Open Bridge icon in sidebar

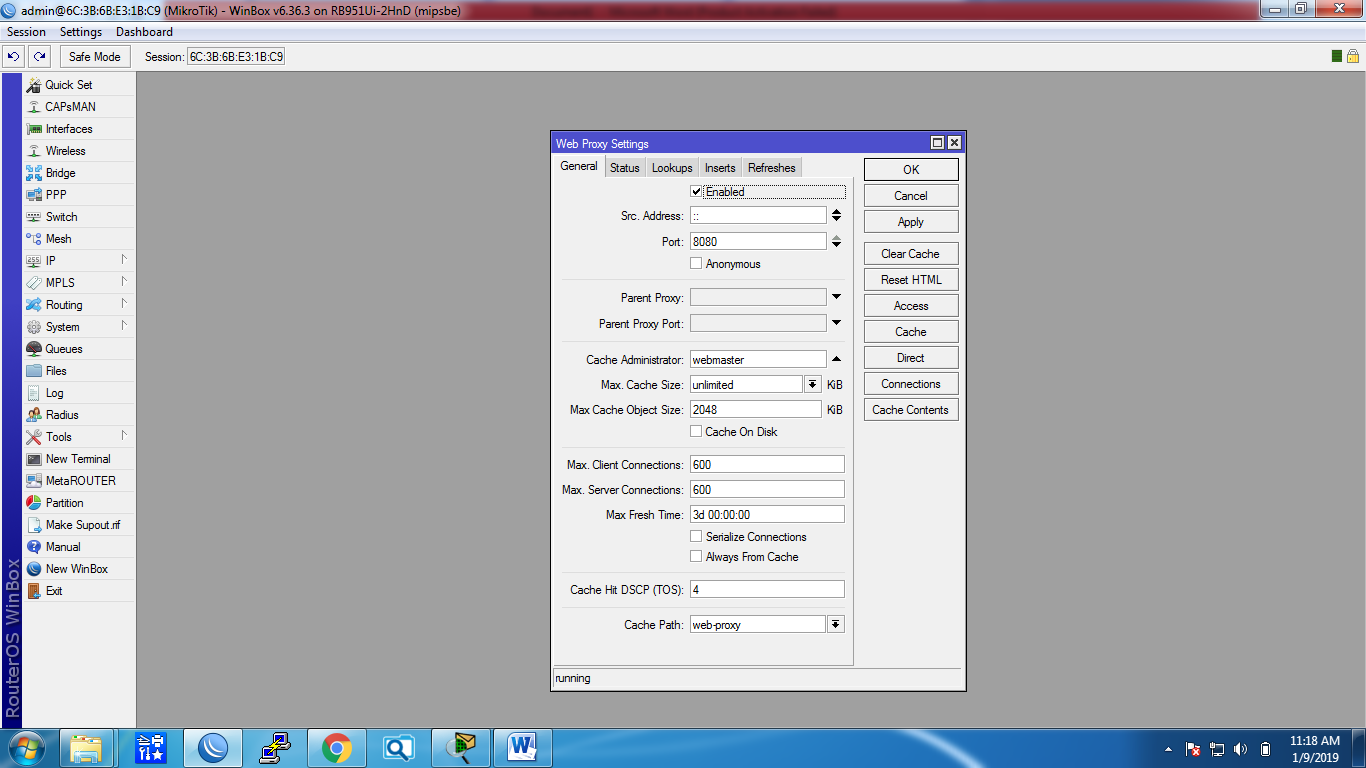(34, 173)
